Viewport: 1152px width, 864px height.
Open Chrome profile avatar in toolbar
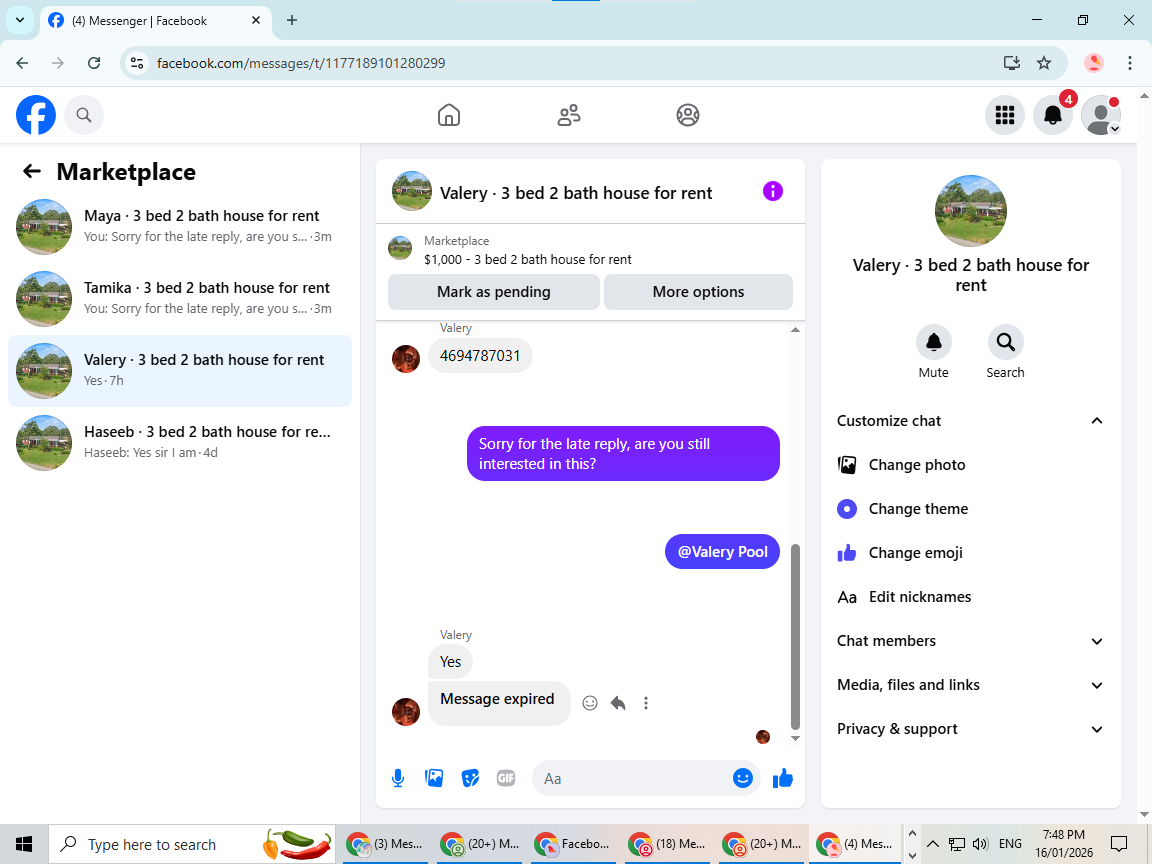tap(1094, 63)
